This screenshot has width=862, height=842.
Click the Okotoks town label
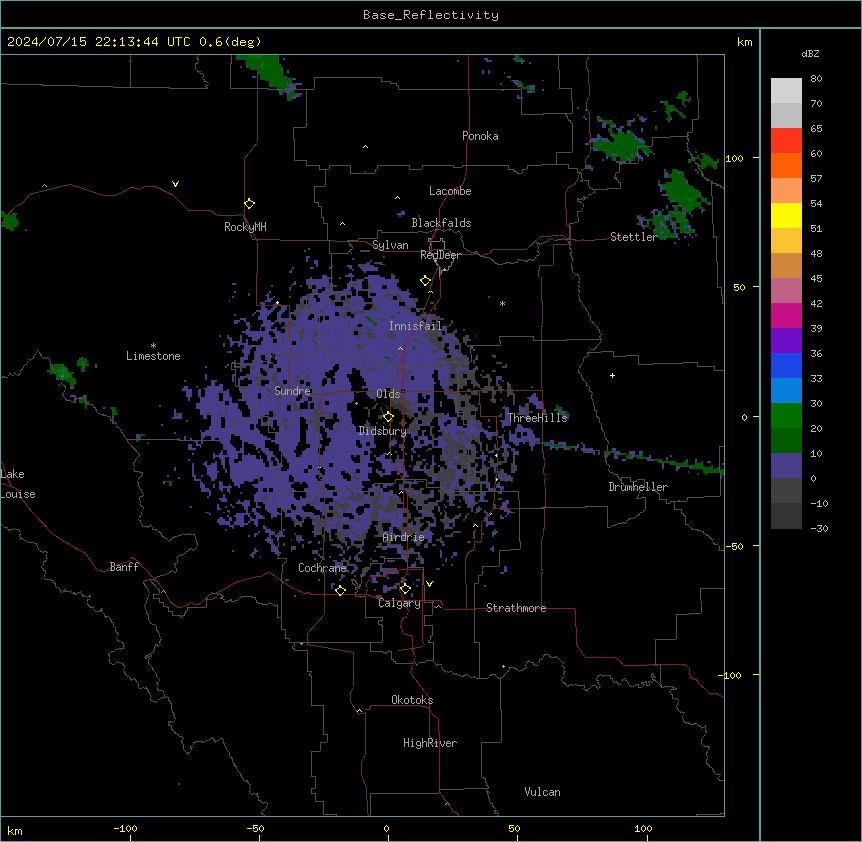tap(412, 700)
